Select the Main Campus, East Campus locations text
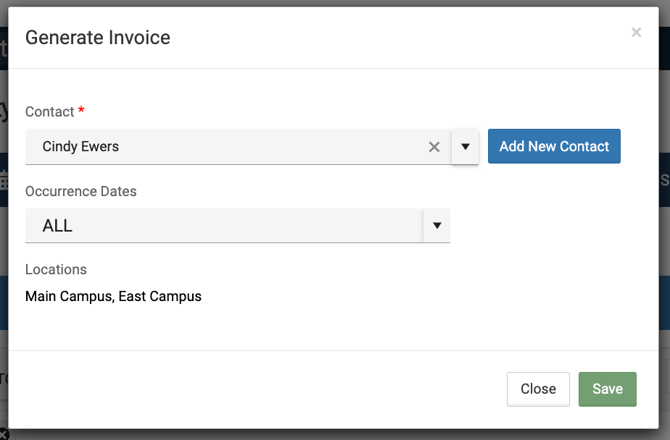The width and height of the screenshot is (670, 440). 113,296
